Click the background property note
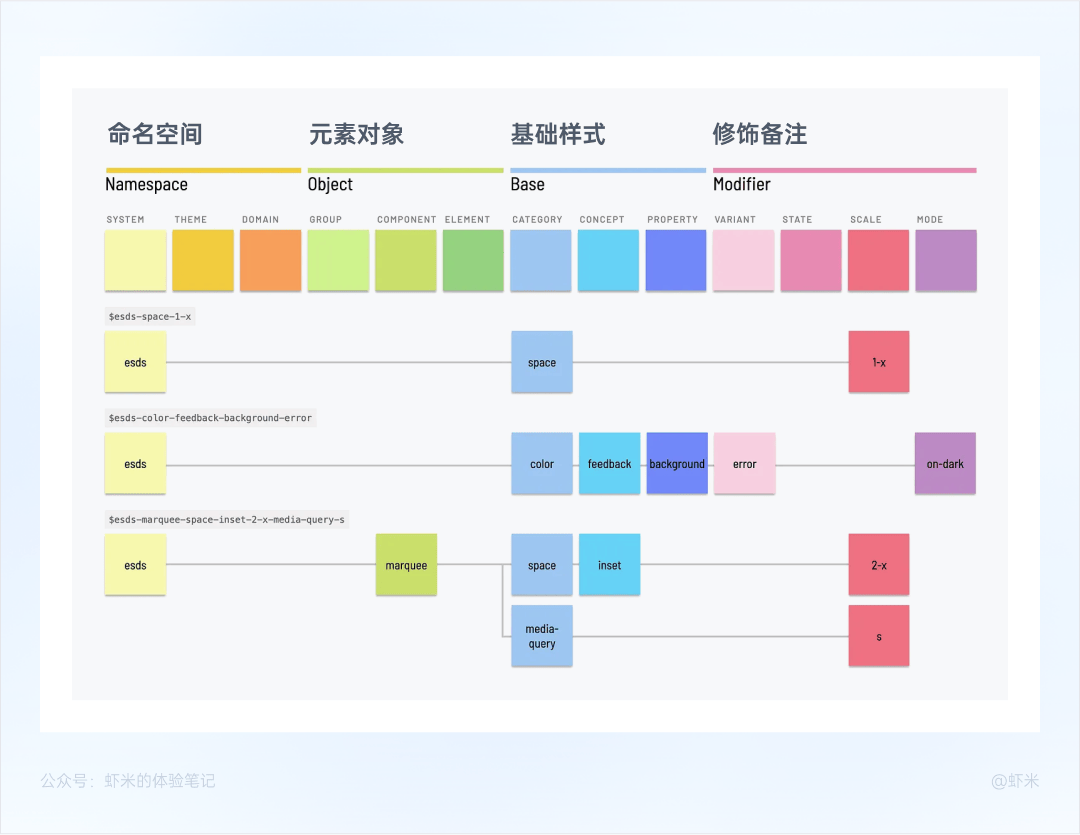The width and height of the screenshot is (1080, 835). [677, 463]
